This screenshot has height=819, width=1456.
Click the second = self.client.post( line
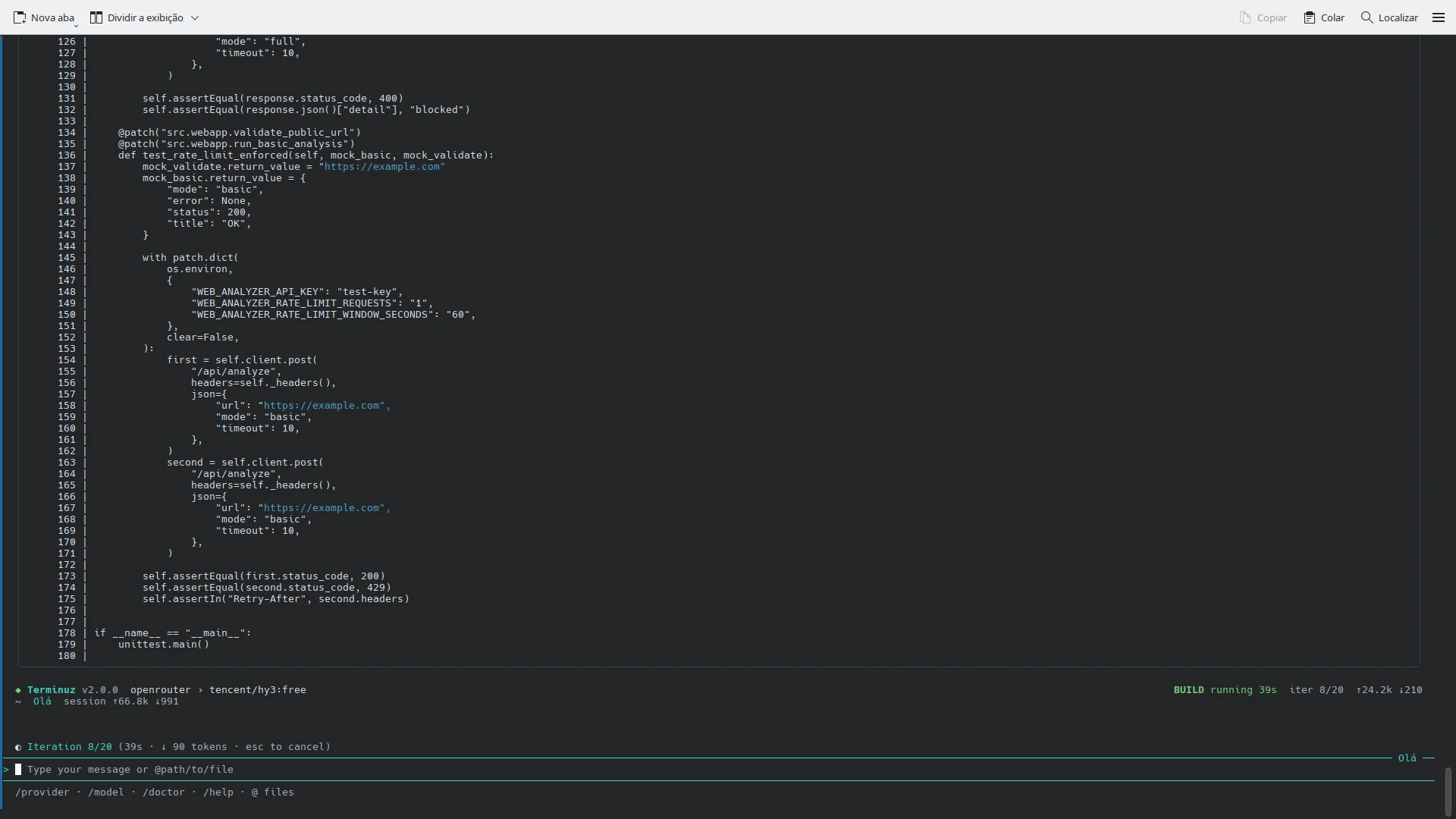pyautogui.click(x=246, y=462)
